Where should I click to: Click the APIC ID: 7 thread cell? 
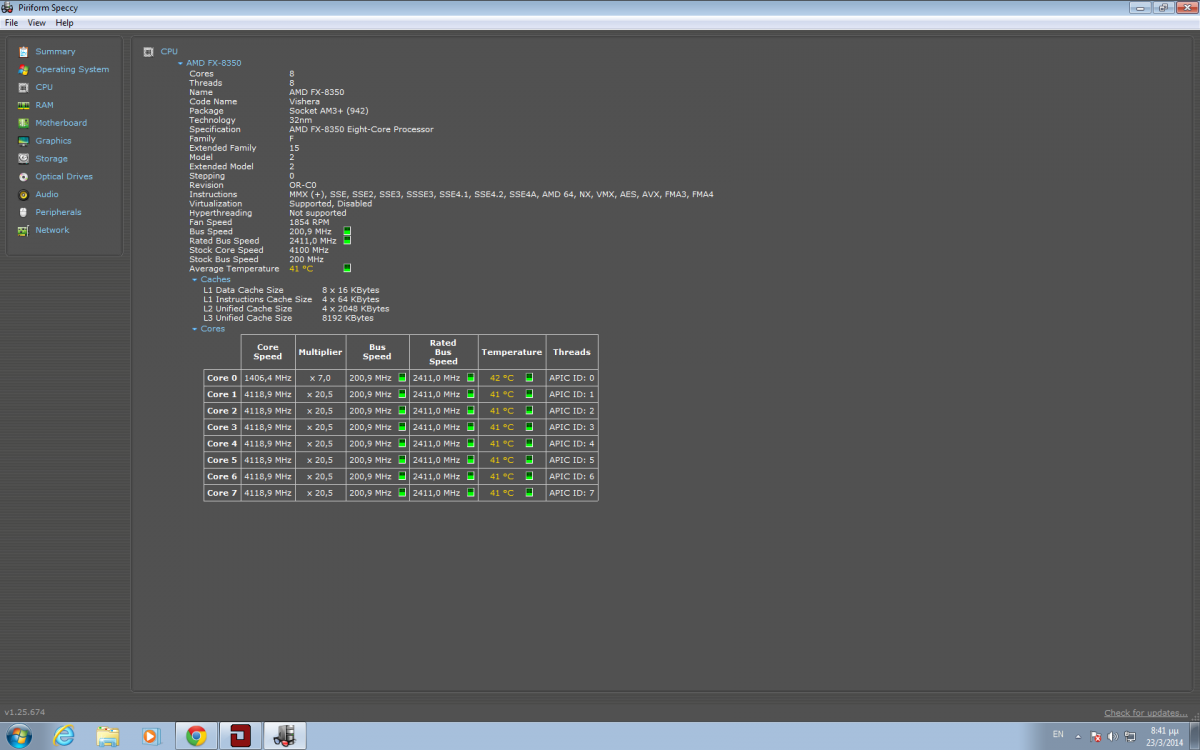click(x=572, y=493)
